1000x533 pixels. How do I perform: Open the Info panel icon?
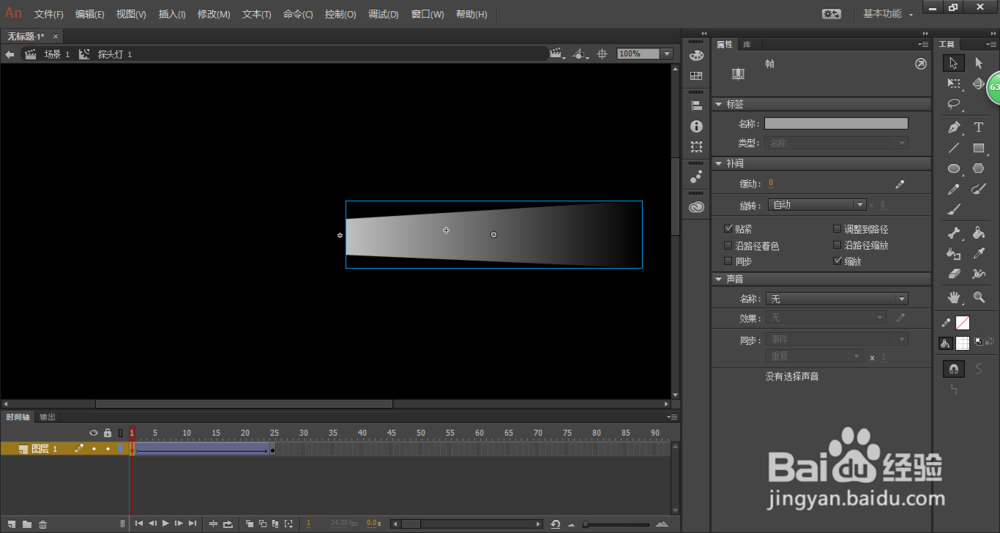click(x=696, y=127)
